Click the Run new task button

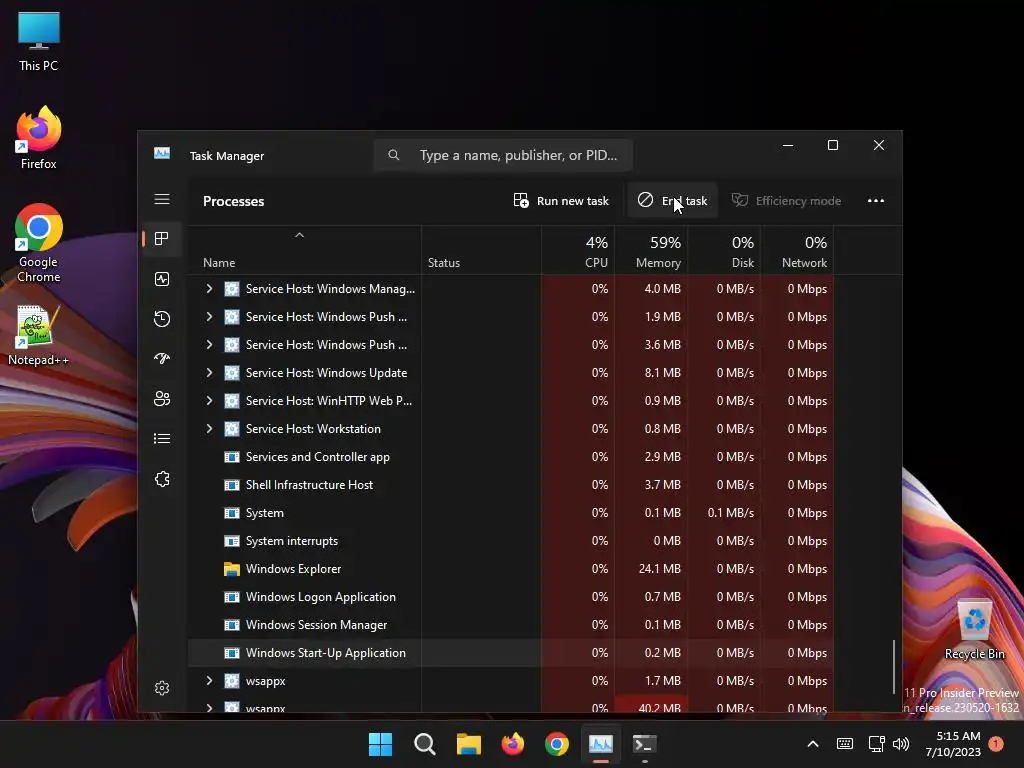(x=561, y=200)
